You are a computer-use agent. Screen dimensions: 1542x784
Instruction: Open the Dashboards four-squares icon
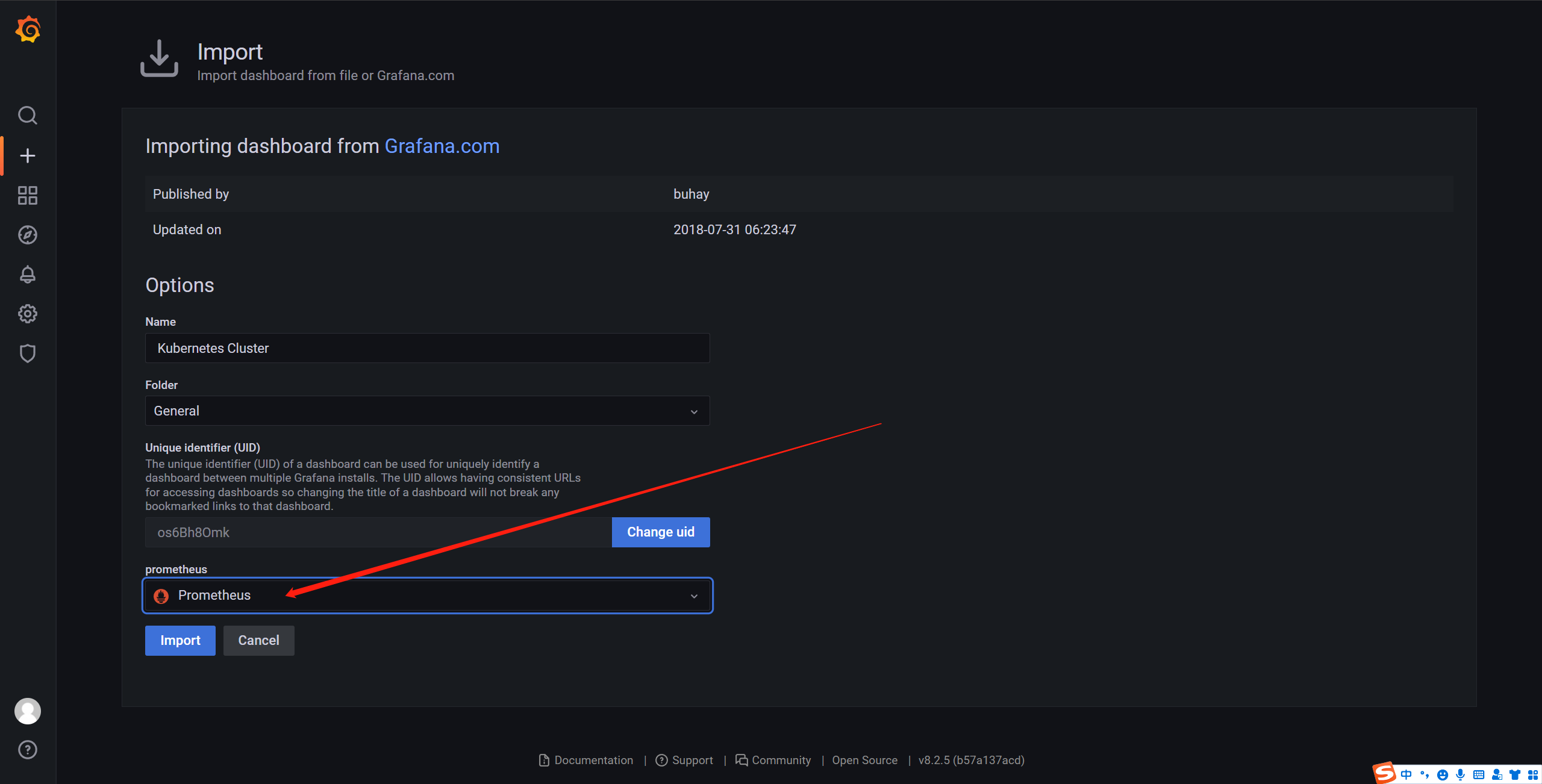pos(28,196)
